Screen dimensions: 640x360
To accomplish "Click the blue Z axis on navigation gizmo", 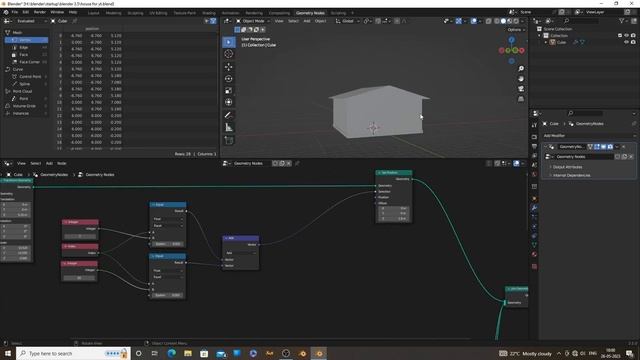I will click(511, 40).
